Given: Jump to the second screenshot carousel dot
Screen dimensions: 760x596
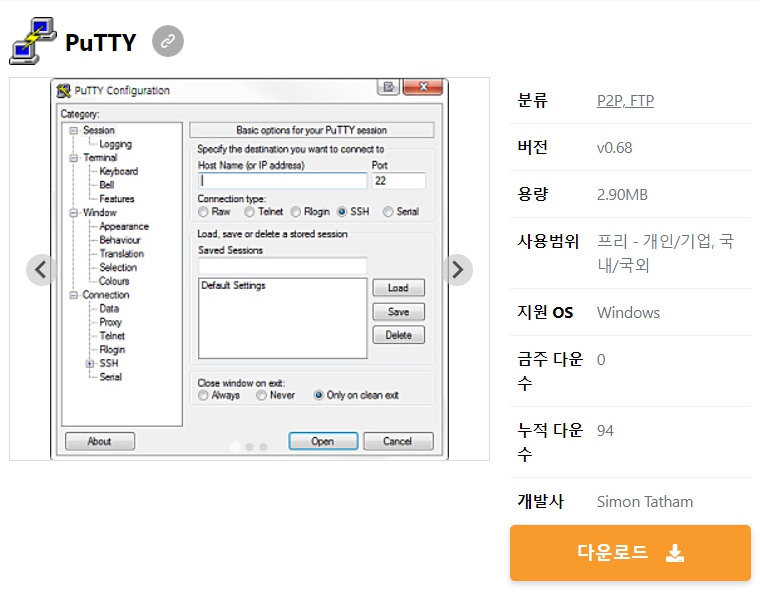Looking at the screenshot, I should (x=249, y=447).
